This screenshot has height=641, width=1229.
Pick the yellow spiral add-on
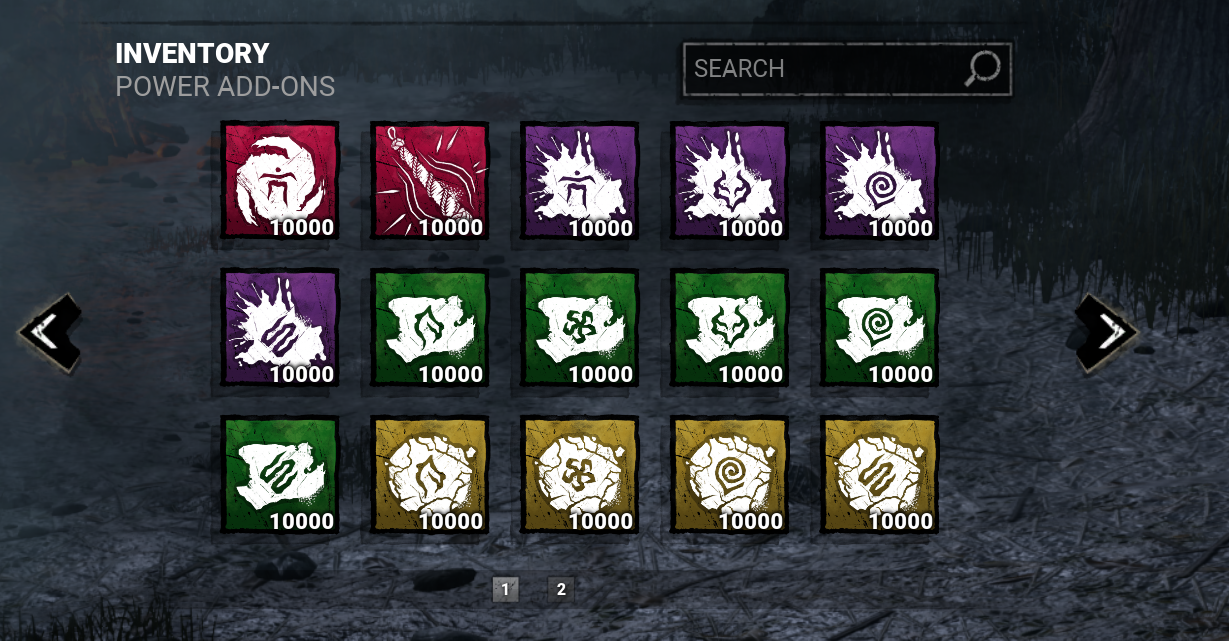click(730, 475)
